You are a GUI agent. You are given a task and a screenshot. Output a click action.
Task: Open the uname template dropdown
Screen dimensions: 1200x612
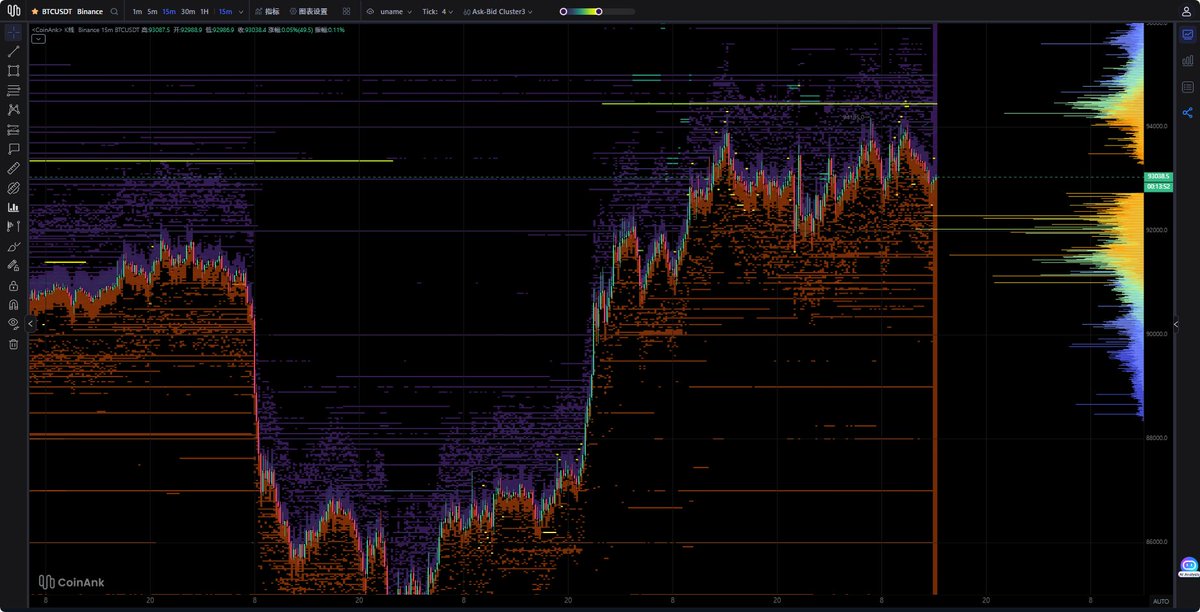(397, 11)
